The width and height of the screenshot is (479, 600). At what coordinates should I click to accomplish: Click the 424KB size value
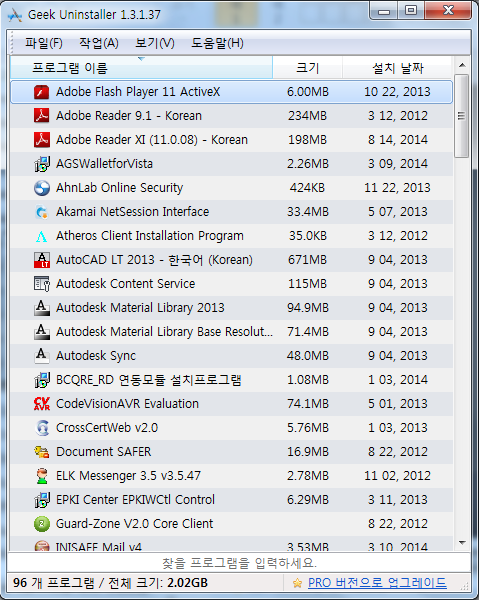click(x=308, y=188)
